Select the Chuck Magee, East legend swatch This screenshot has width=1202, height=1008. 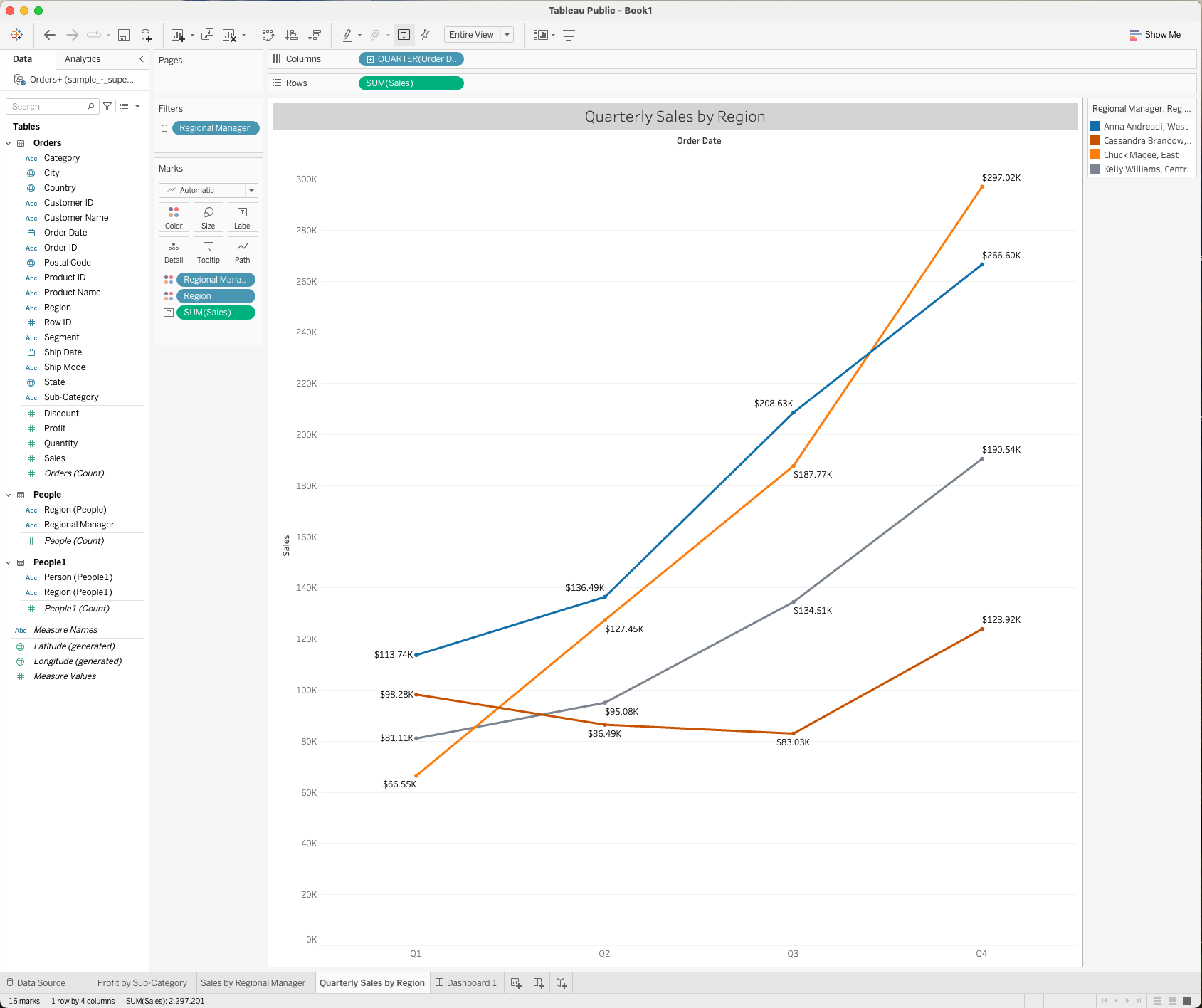1094,154
